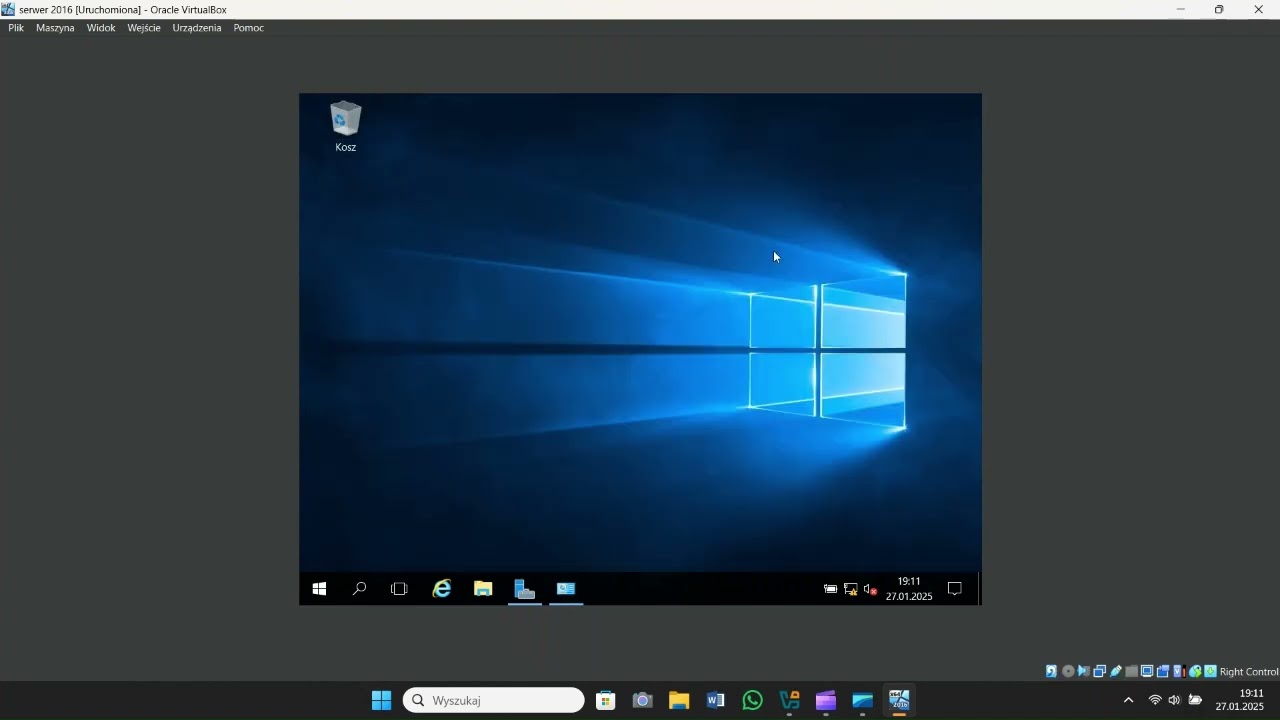Screen dimensions: 1280x720
Task: Expand hidden icons chevron in host tray
Action: [x=1129, y=700]
